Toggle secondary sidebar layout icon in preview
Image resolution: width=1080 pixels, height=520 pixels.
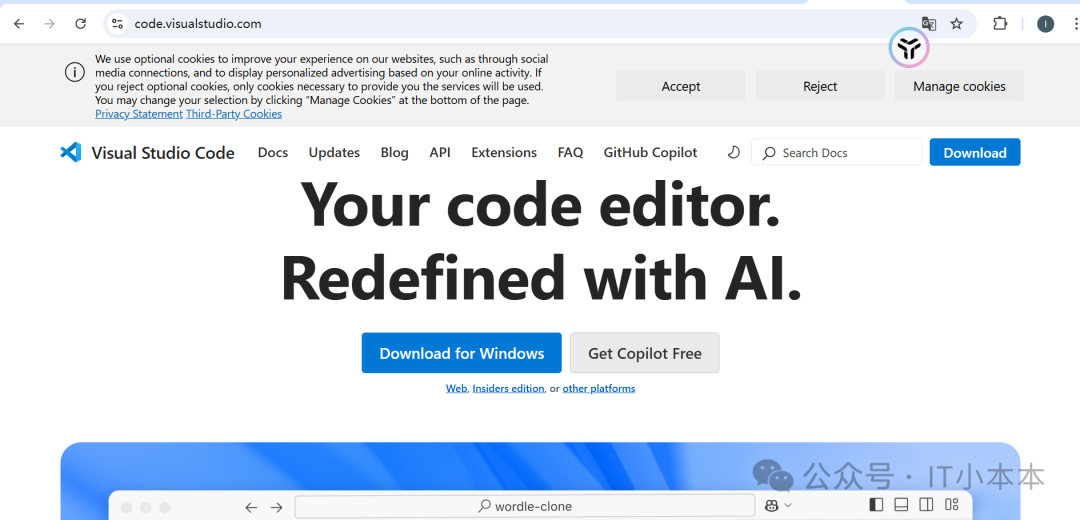coord(926,505)
